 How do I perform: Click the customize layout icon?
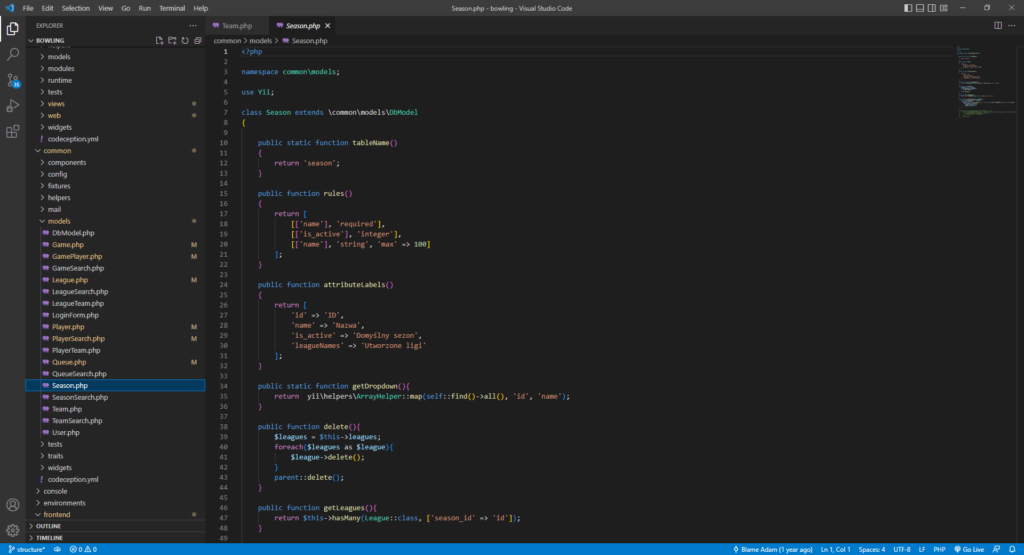944,8
